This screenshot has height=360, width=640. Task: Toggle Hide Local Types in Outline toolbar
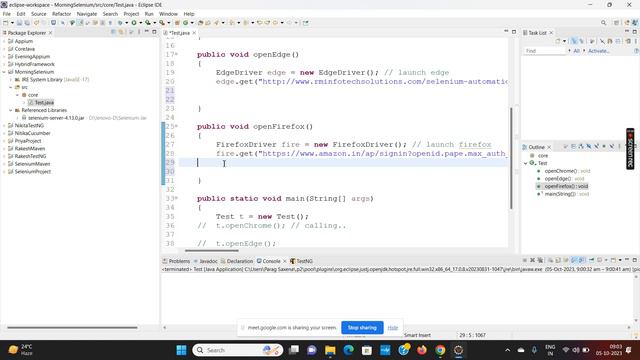(611, 146)
